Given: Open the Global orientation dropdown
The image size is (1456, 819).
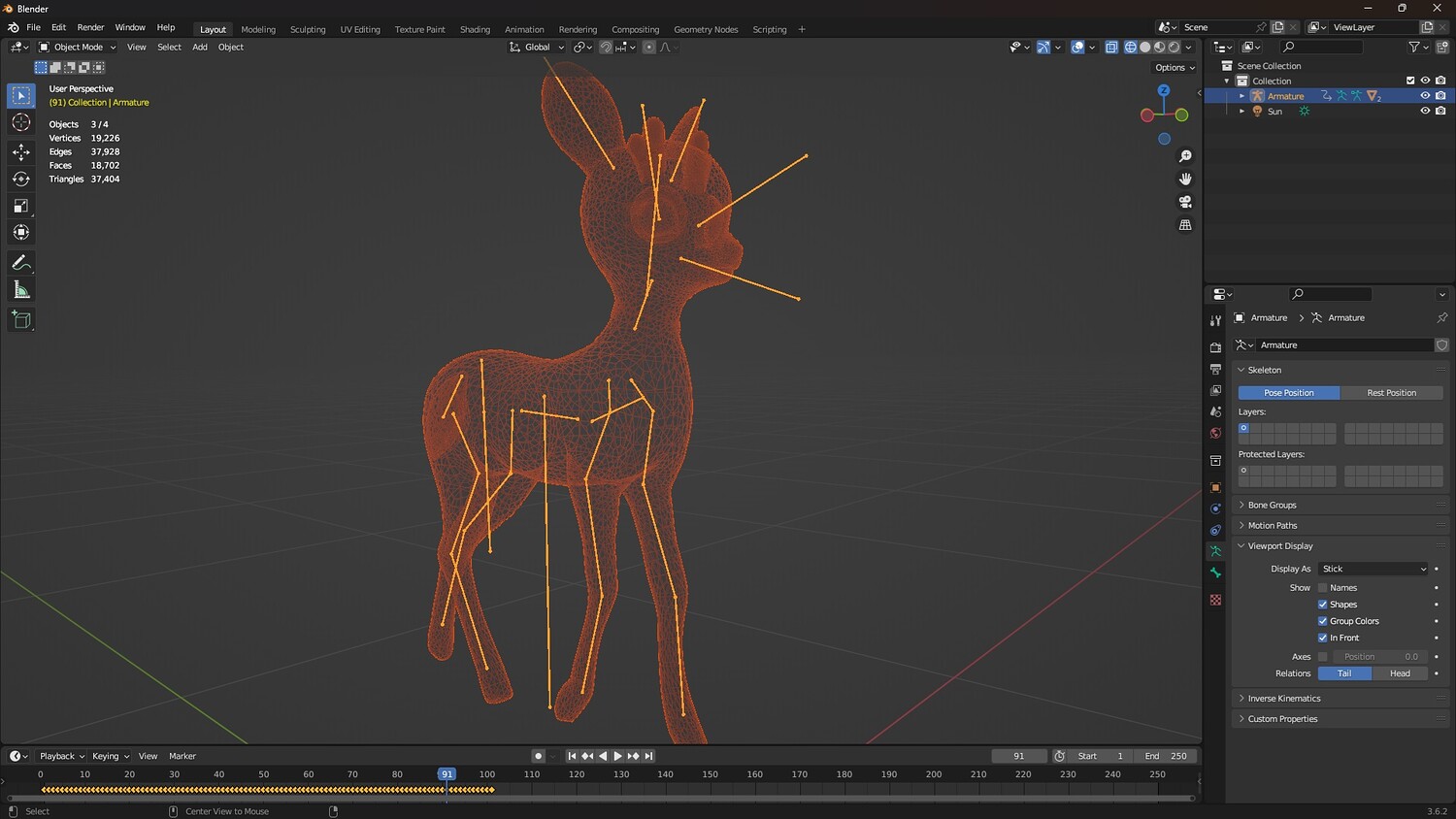Looking at the screenshot, I should click(x=537, y=47).
